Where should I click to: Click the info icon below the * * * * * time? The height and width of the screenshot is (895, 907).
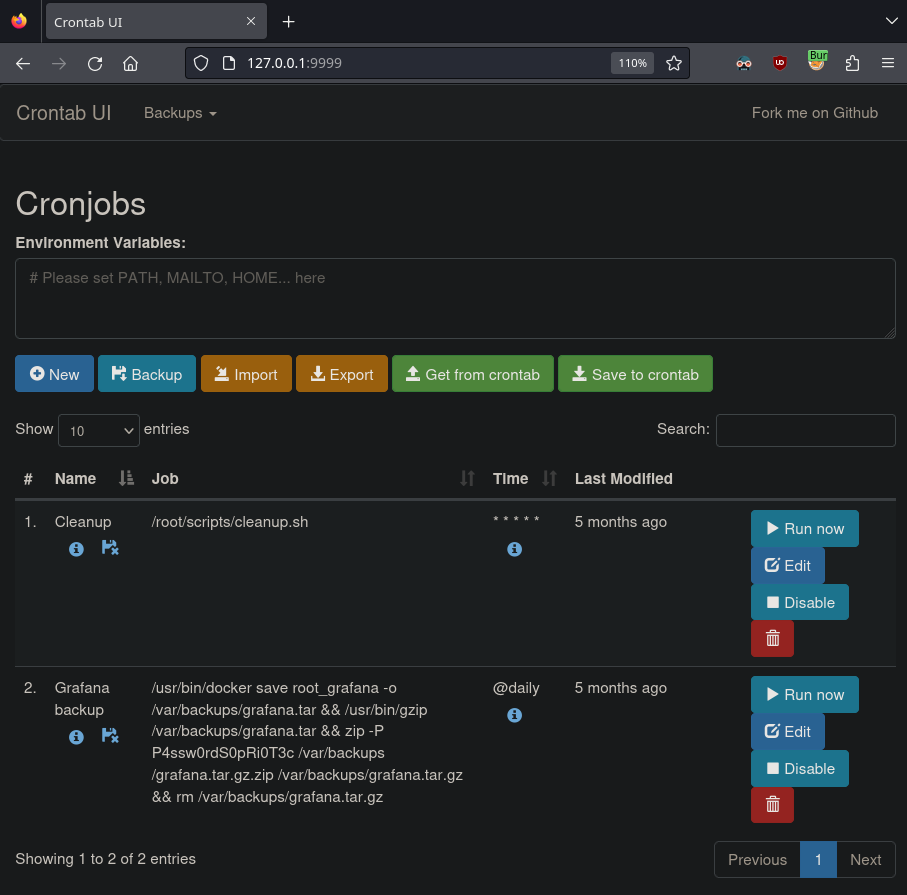tap(514, 549)
